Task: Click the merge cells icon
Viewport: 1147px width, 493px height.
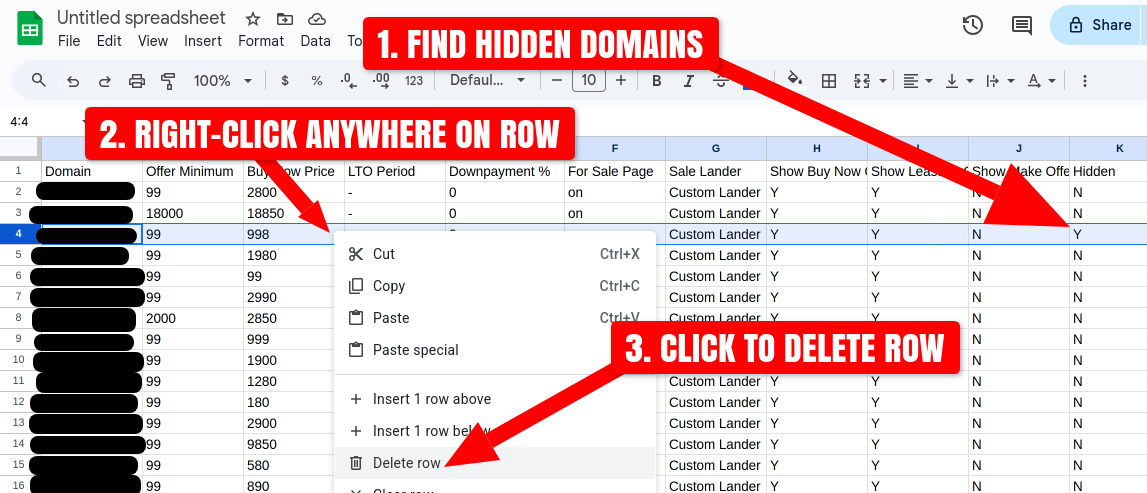Action: [862, 80]
